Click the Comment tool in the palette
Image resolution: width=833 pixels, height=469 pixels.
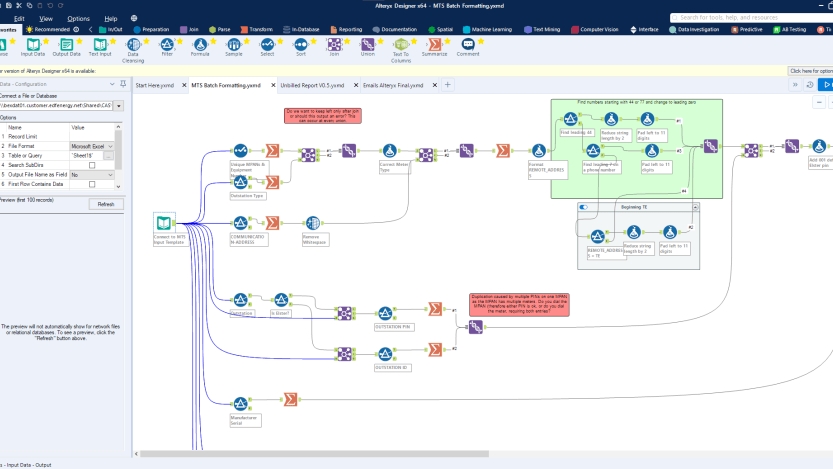467,45
